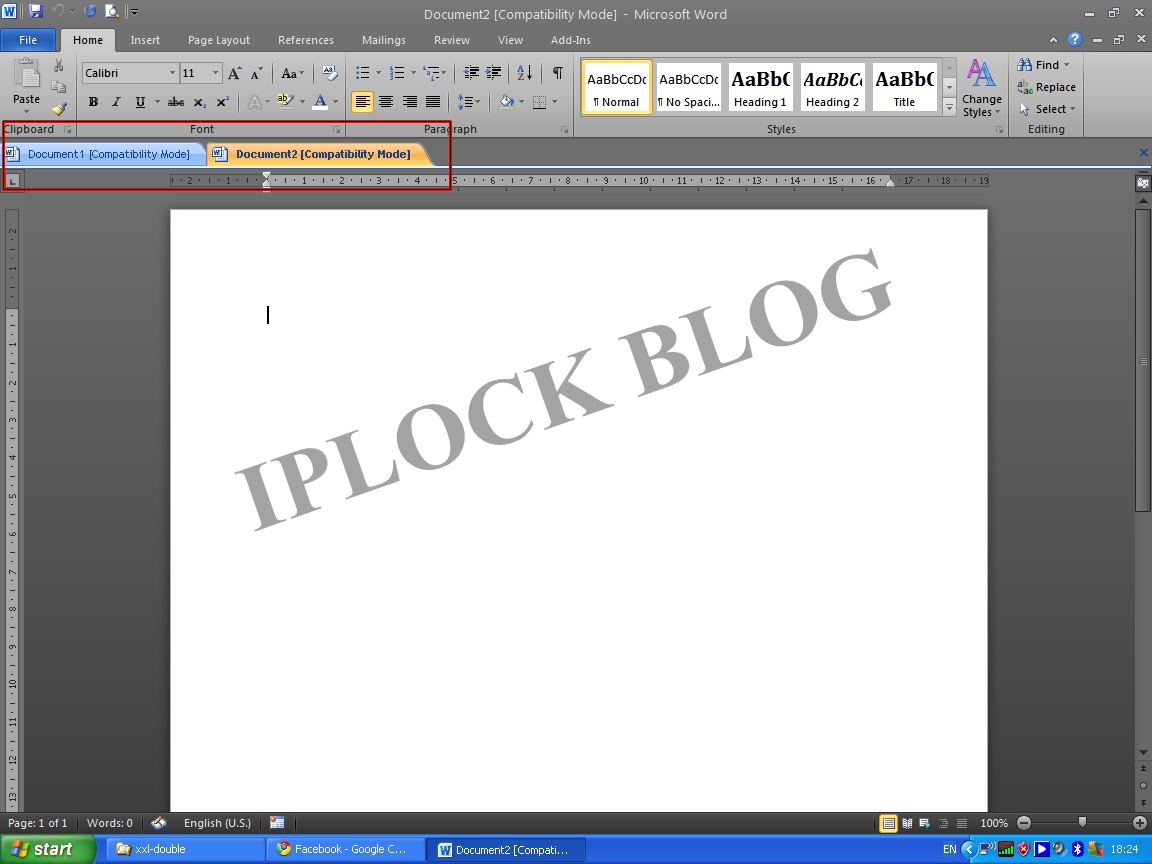Click the Cut scissors icon
The height and width of the screenshot is (864, 1152).
(59, 66)
